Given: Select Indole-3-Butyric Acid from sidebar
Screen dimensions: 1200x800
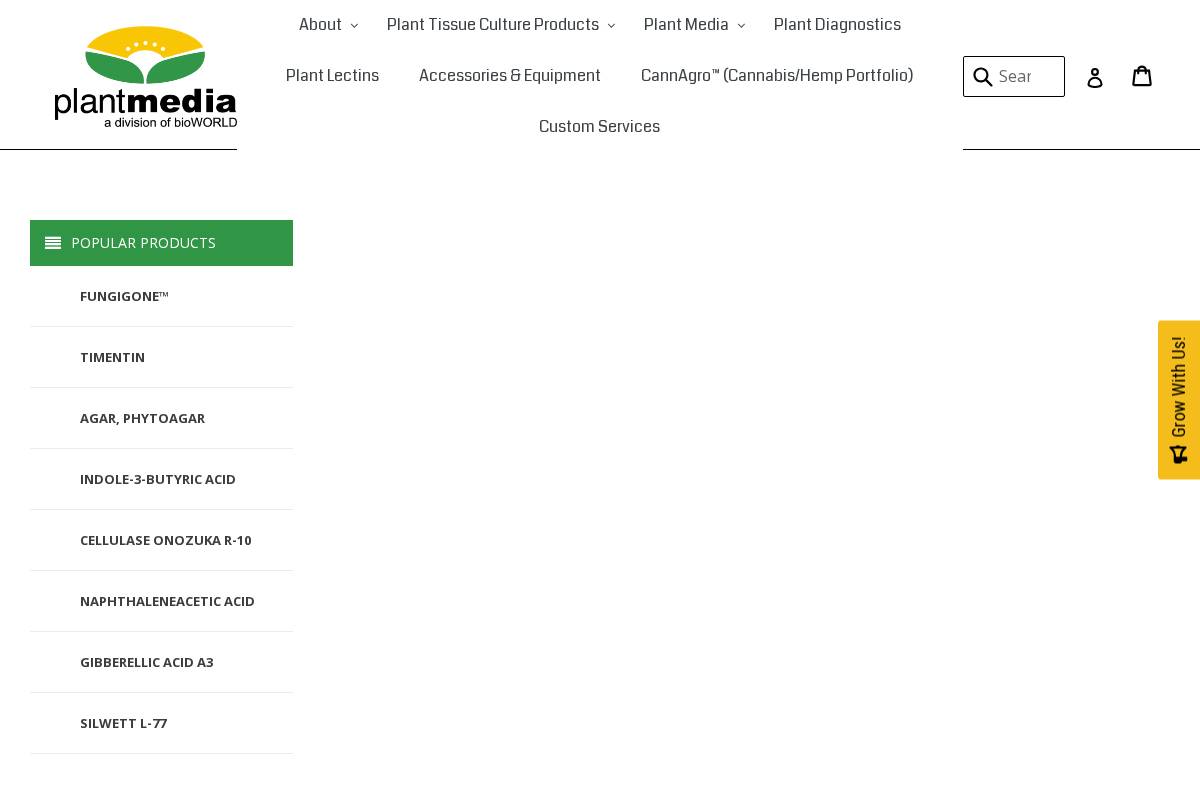Looking at the screenshot, I should coord(158,479).
